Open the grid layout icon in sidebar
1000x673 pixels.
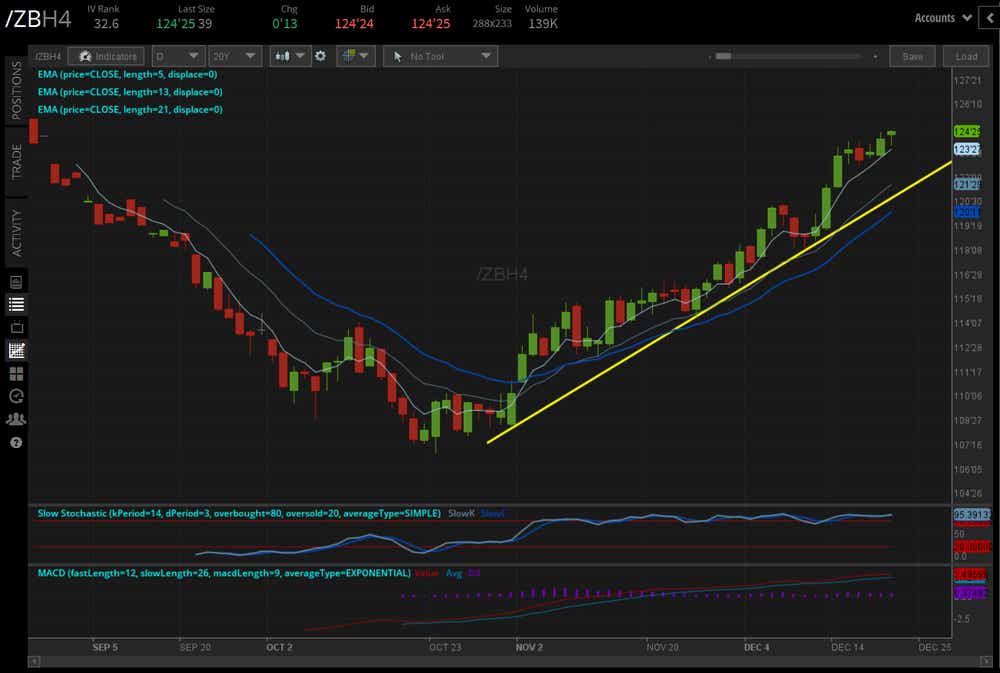(17, 373)
